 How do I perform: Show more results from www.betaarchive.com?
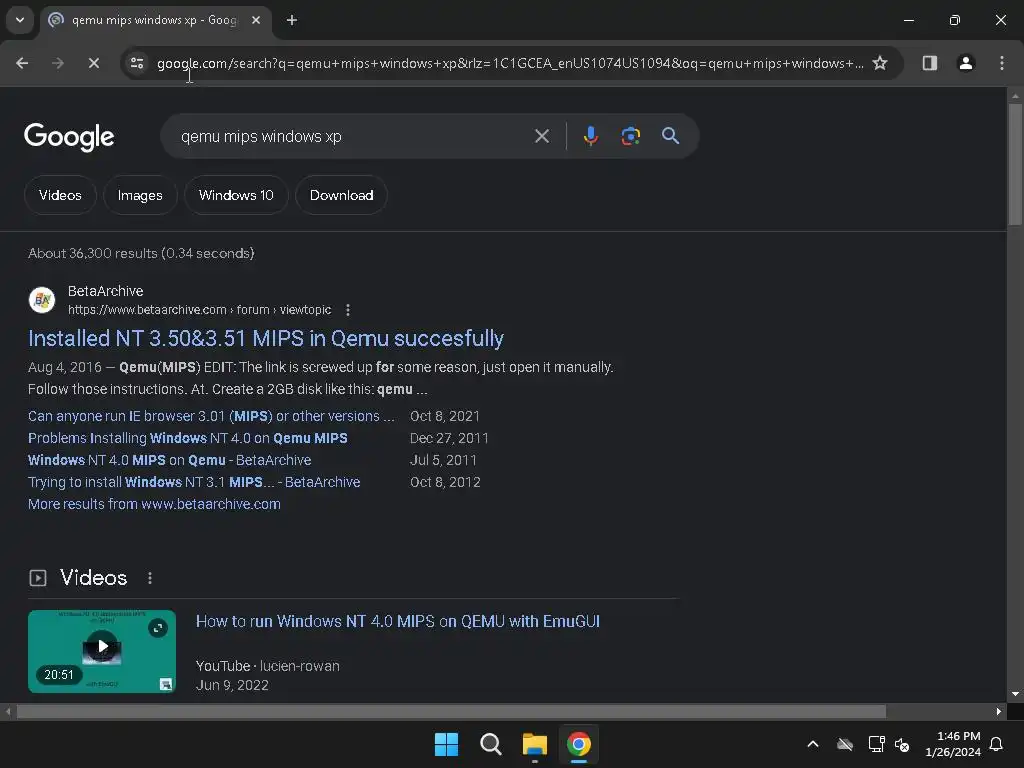[154, 504]
